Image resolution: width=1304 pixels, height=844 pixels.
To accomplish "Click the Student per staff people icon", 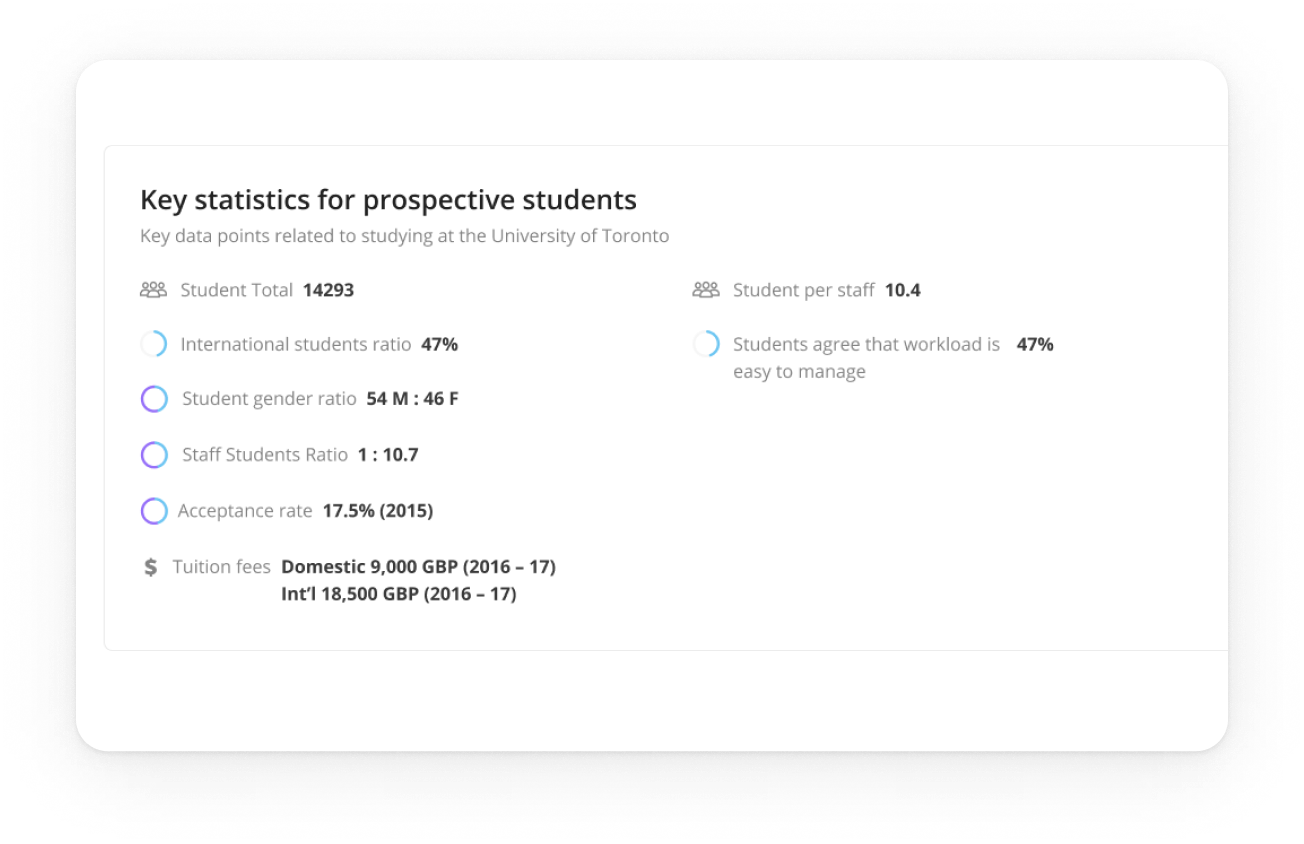I will click(x=706, y=290).
